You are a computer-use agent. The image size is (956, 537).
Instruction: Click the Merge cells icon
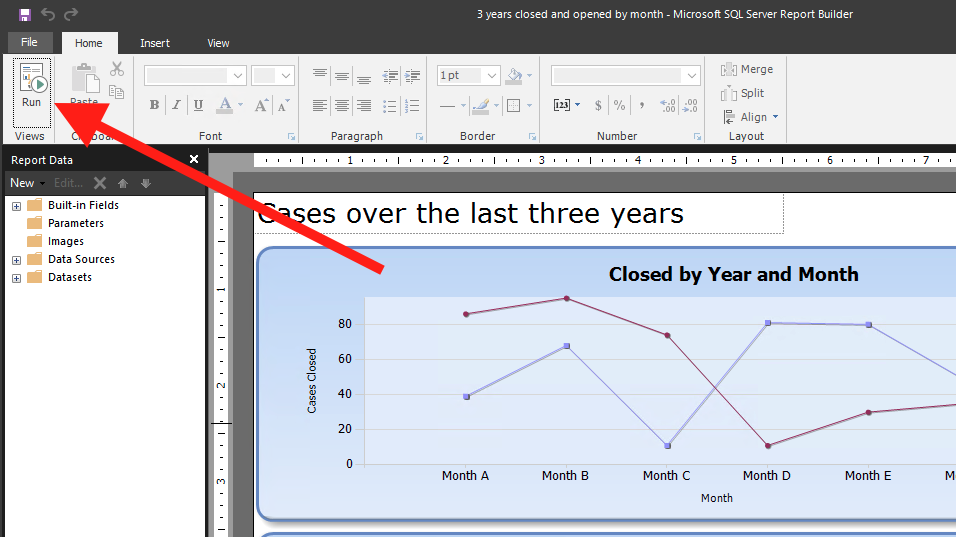(747, 69)
